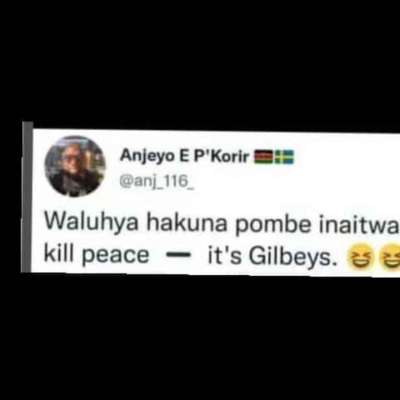
Task: Click the white space right of the handle
Action: (297, 182)
